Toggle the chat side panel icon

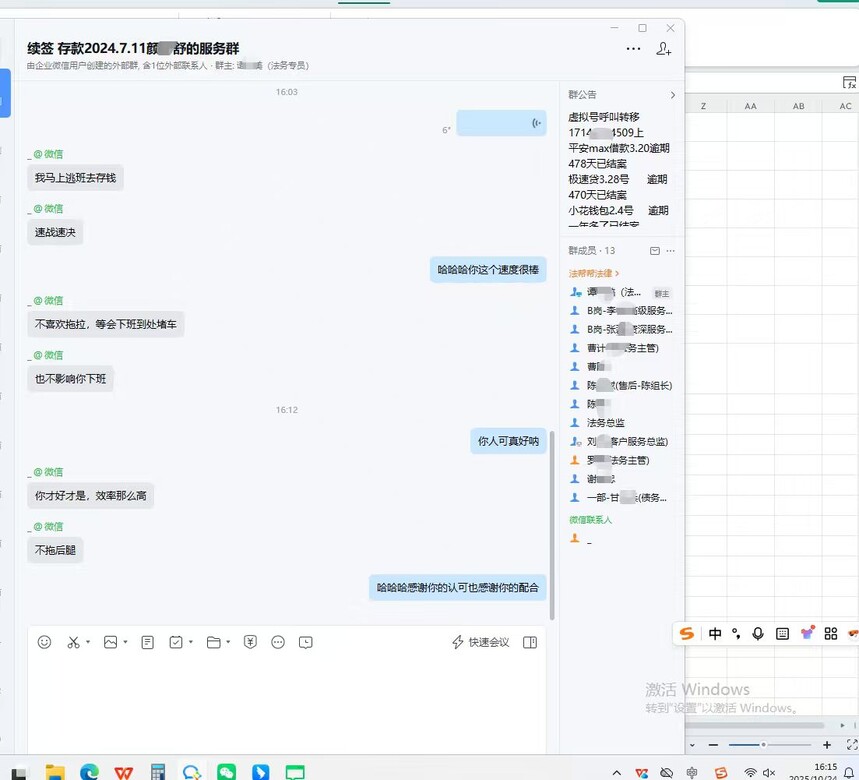(x=530, y=642)
